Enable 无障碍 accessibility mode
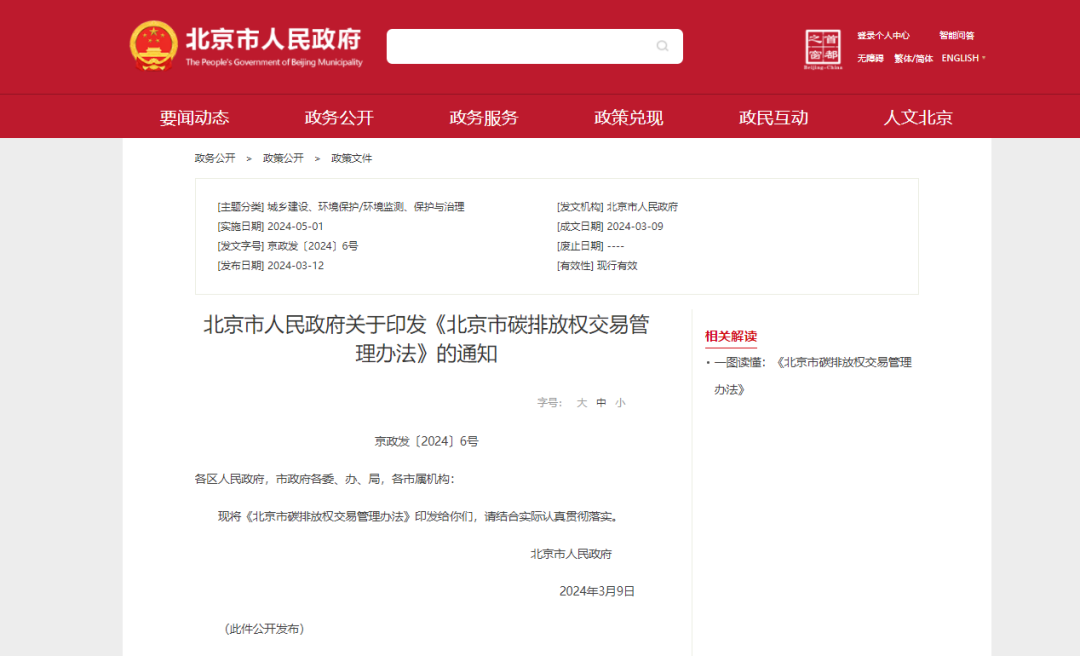 [x=870, y=58]
